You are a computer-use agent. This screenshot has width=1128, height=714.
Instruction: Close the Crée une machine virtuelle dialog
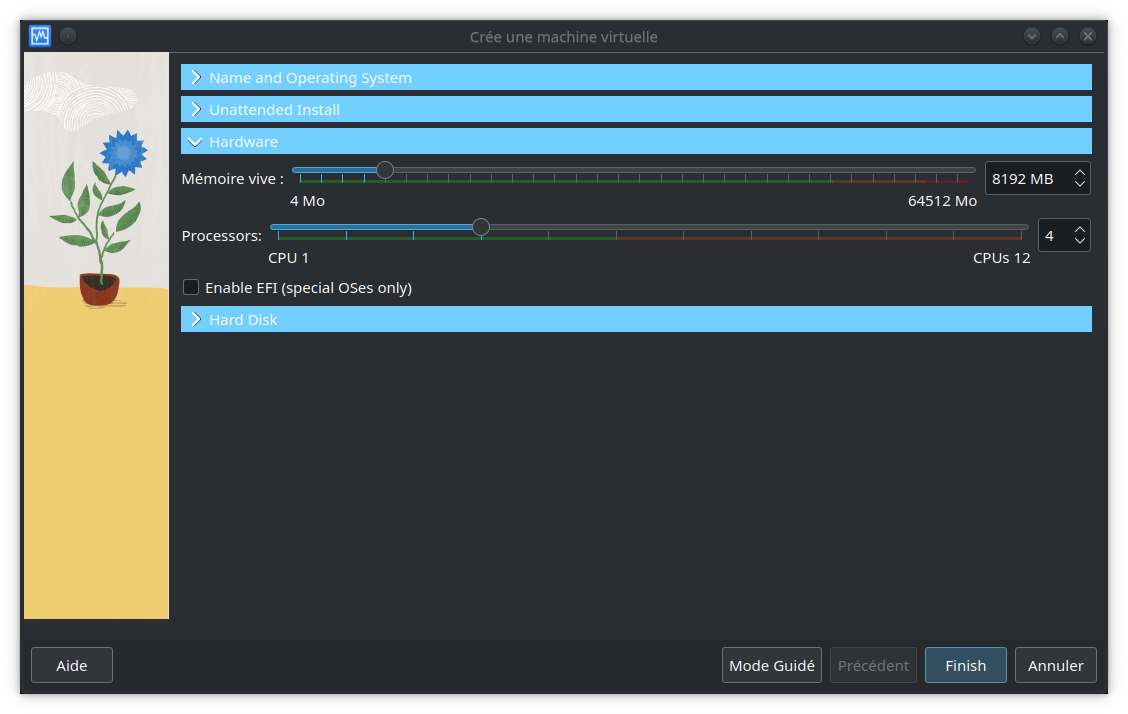[1088, 36]
